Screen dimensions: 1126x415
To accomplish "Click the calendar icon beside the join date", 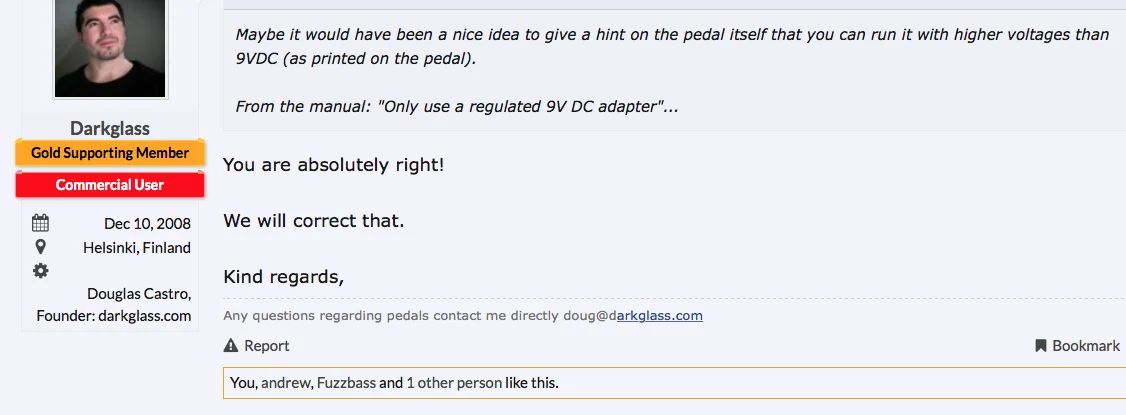I will (40, 223).
